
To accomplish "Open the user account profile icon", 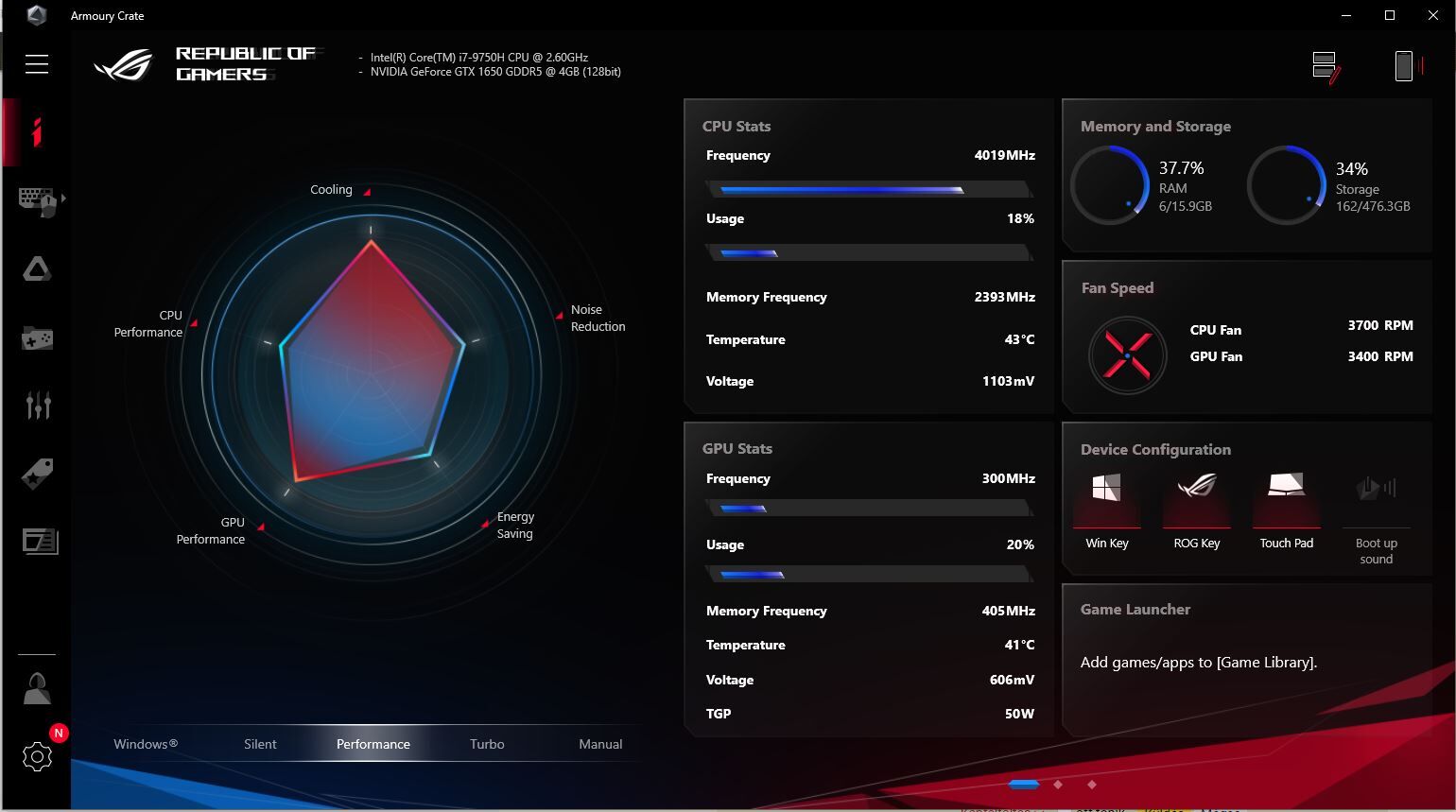I will pyautogui.click(x=37, y=689).
